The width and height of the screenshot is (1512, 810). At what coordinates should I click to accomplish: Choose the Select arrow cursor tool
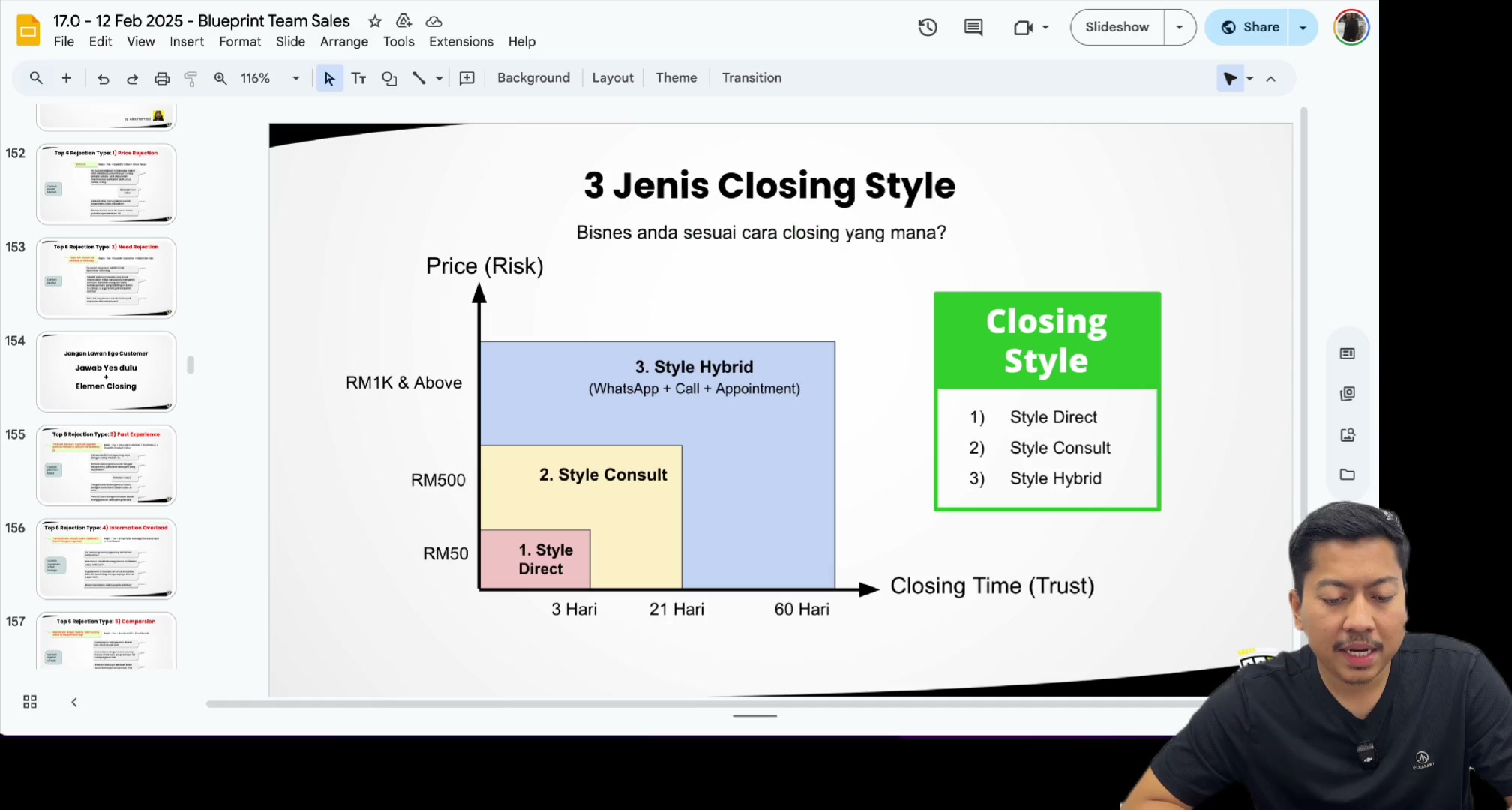(329, 78)
